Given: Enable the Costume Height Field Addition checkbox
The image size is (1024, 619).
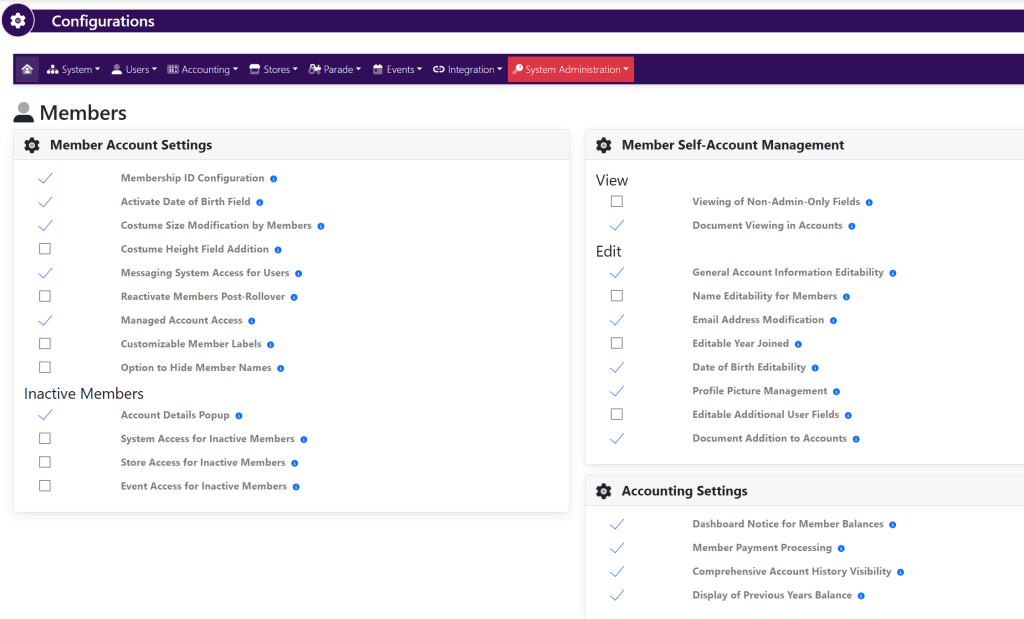Looking at the screenshot, I should (45, 249).
